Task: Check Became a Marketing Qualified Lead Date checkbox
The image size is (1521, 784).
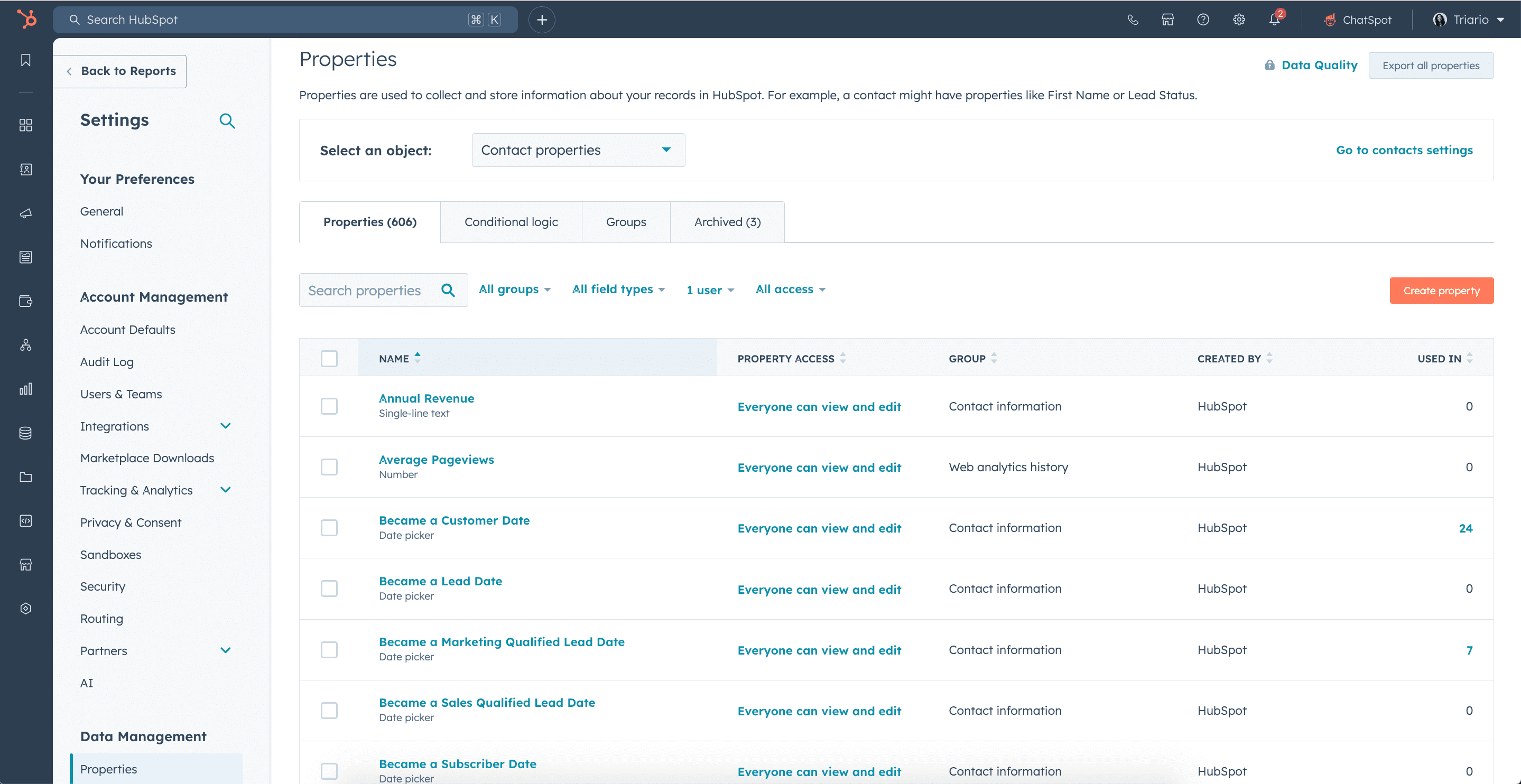Action: pyautogui.click(x=329, y=650)
